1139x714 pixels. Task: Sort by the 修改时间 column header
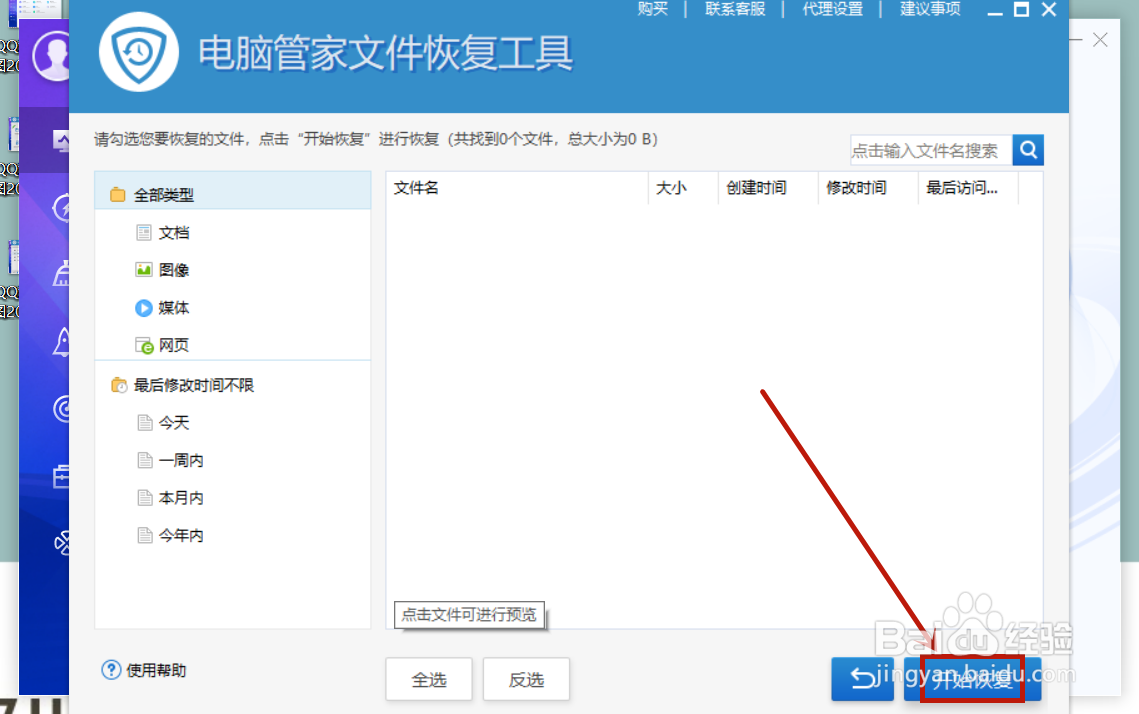(868, 188)
